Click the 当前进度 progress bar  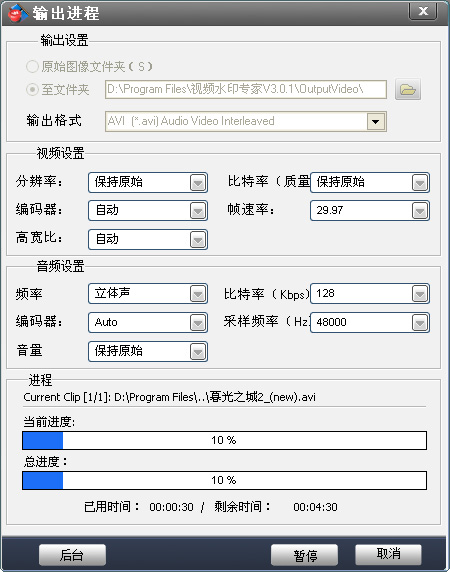pyautogui.click(x=224, y=440)
